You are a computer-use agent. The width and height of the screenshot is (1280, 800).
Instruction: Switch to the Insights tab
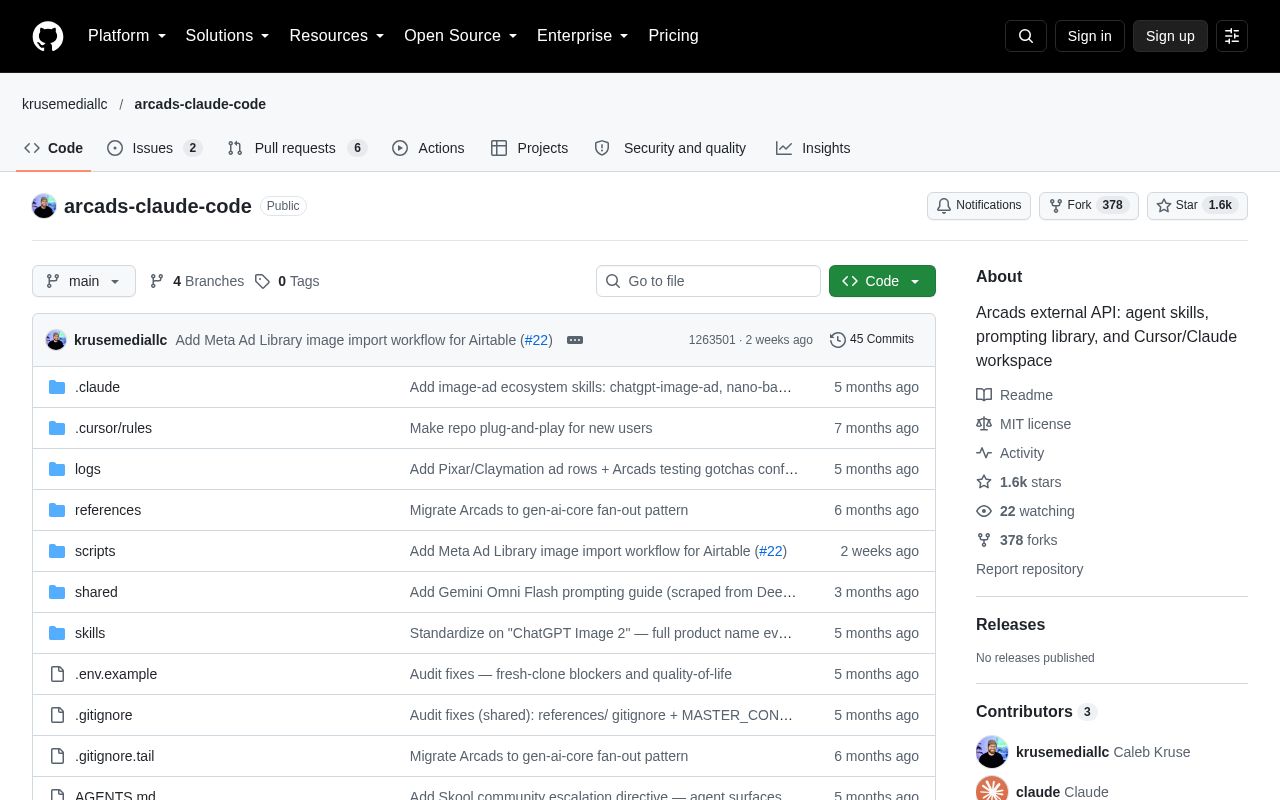[x=813, y=148]
